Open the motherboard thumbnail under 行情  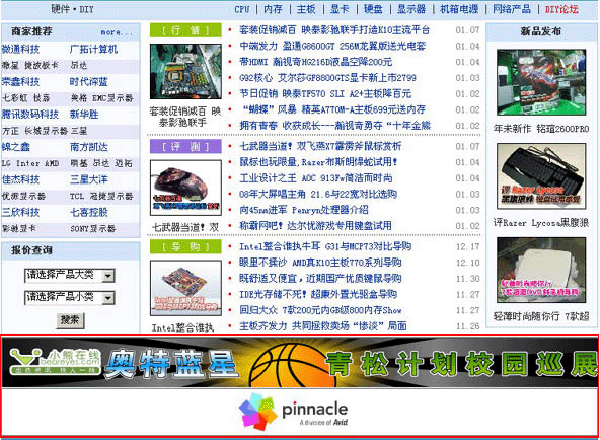point(186,72)
